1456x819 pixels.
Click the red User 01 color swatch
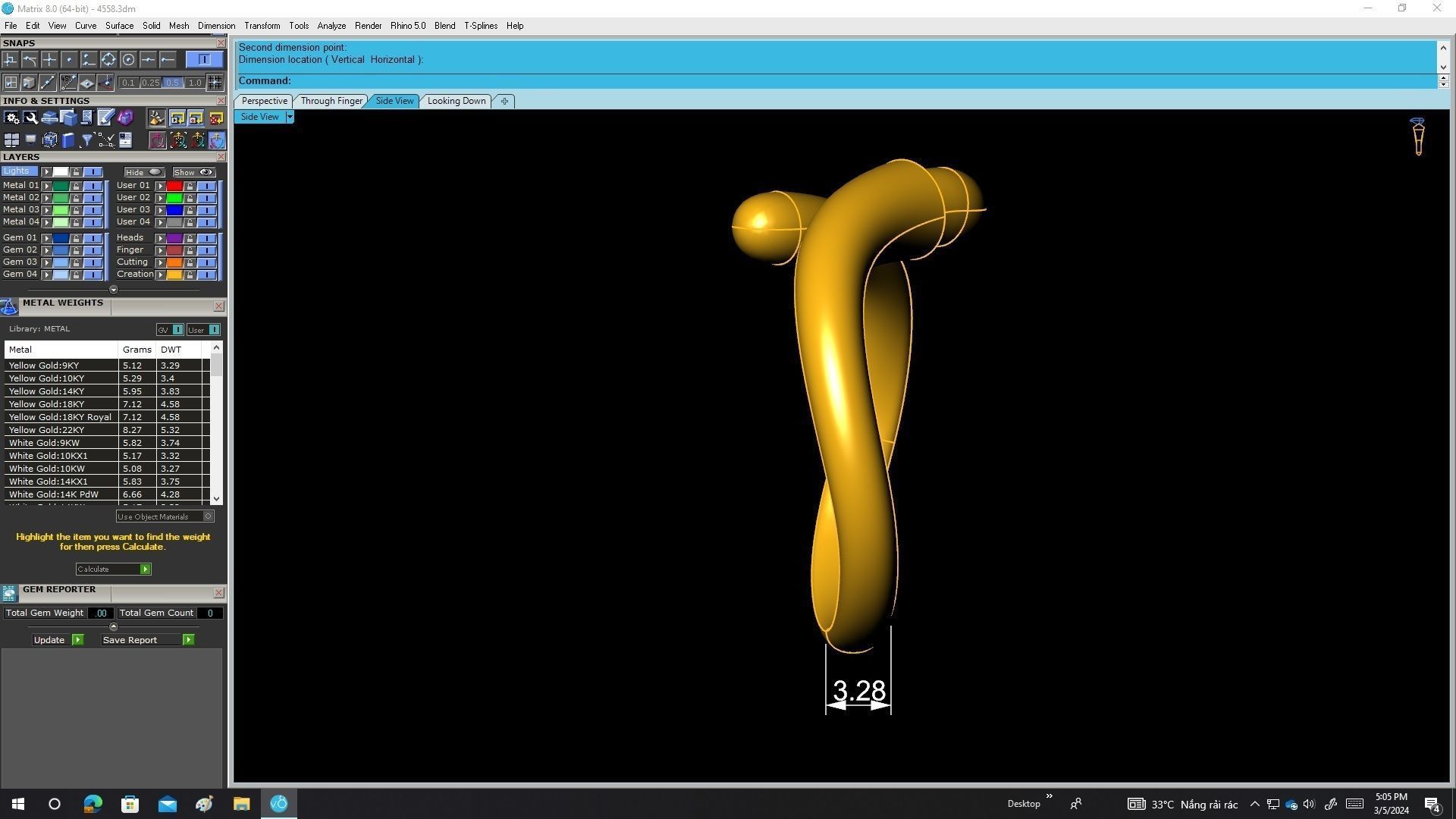coord(174,186)
